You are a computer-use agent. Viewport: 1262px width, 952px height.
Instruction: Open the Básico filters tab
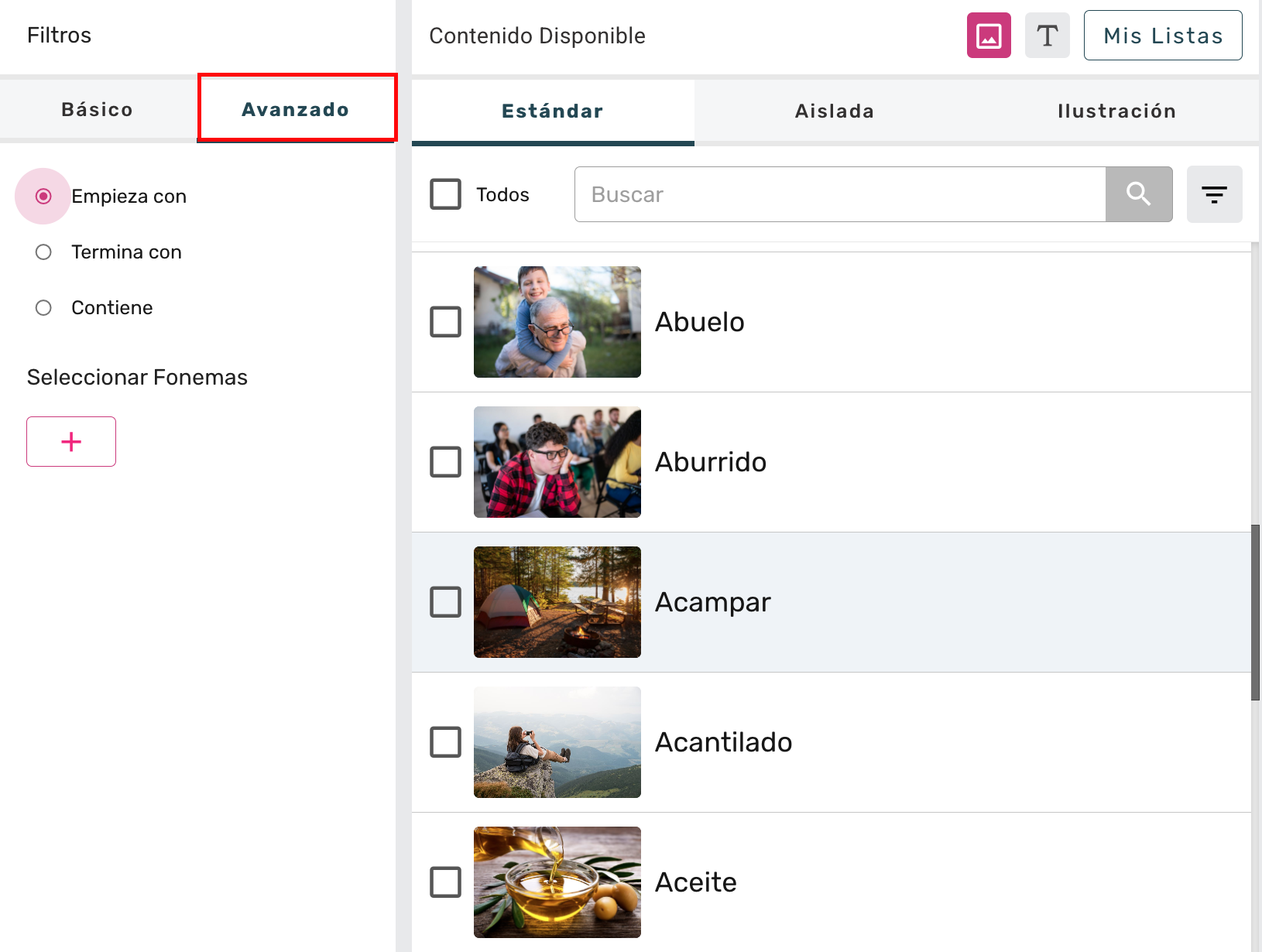coord(98,109)
